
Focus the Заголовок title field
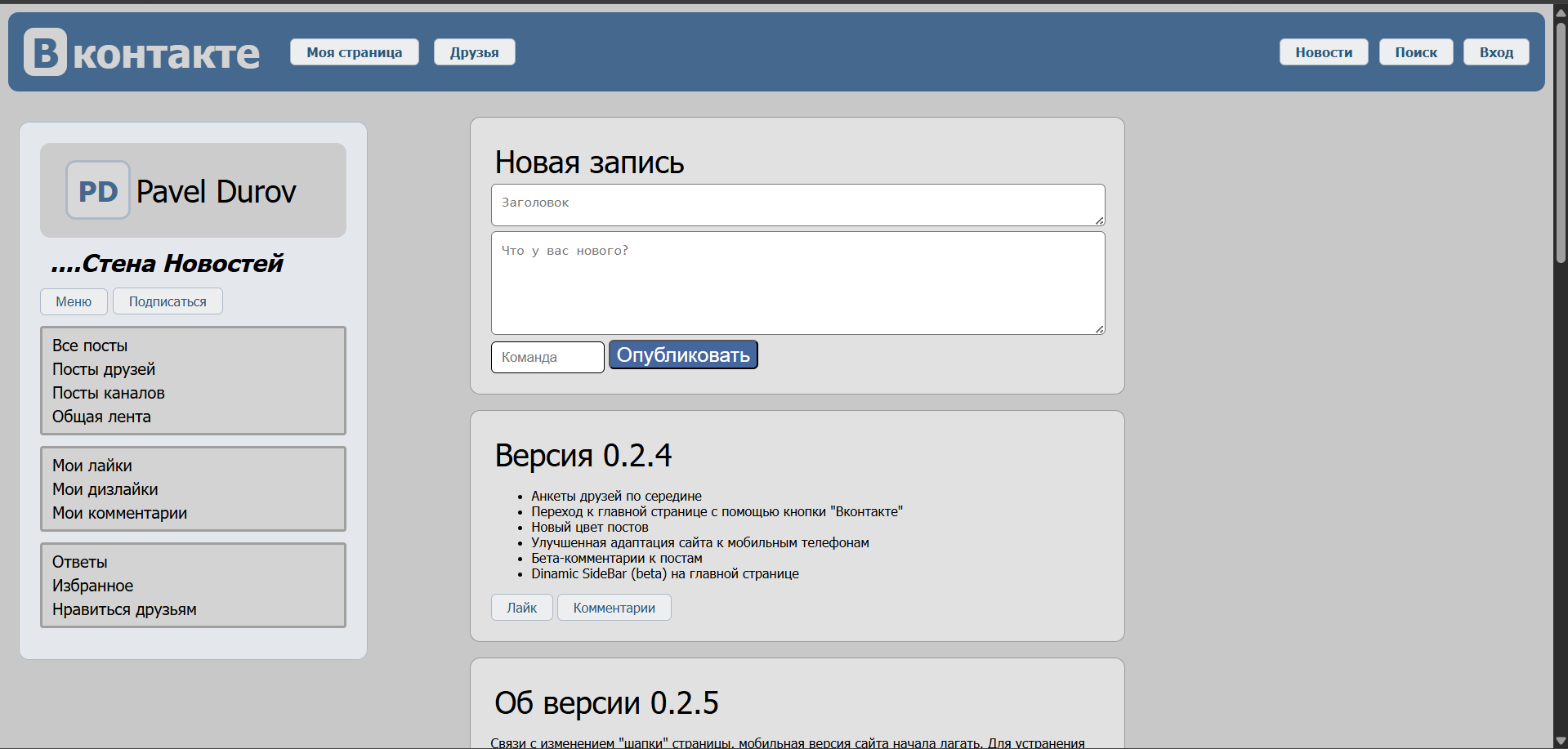[x=798, y=205]
